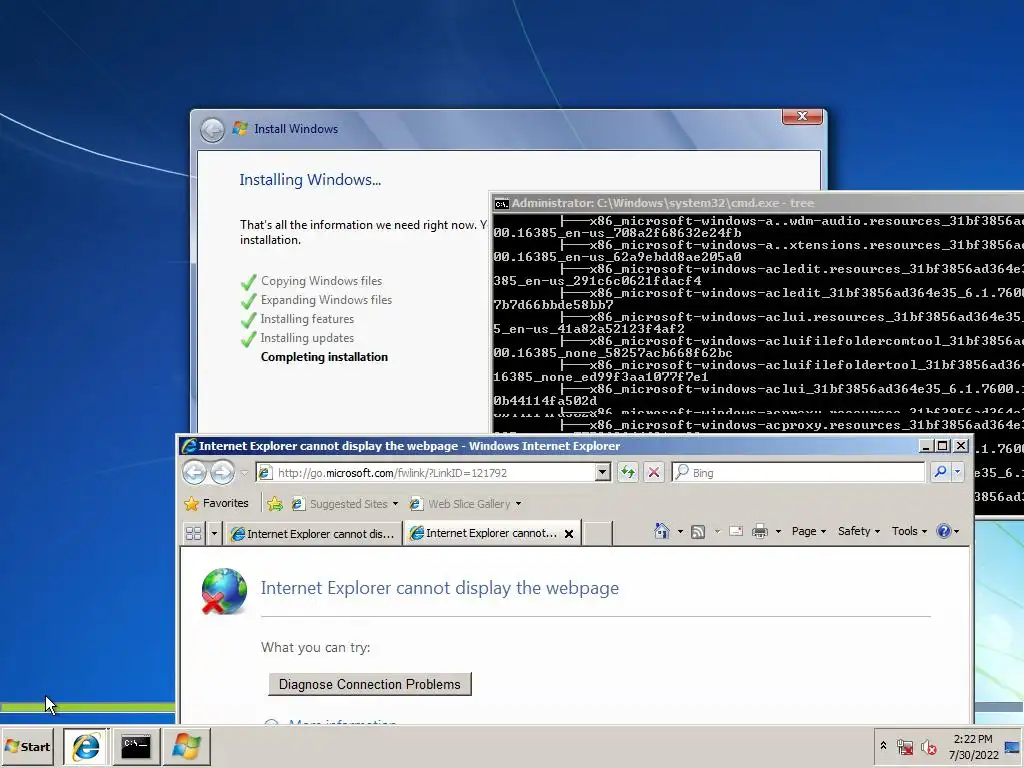The height and width of the screenshot is (768, 1024).
Task: Click the Internet Explorer forward arrow button
Action: point(222,472)
